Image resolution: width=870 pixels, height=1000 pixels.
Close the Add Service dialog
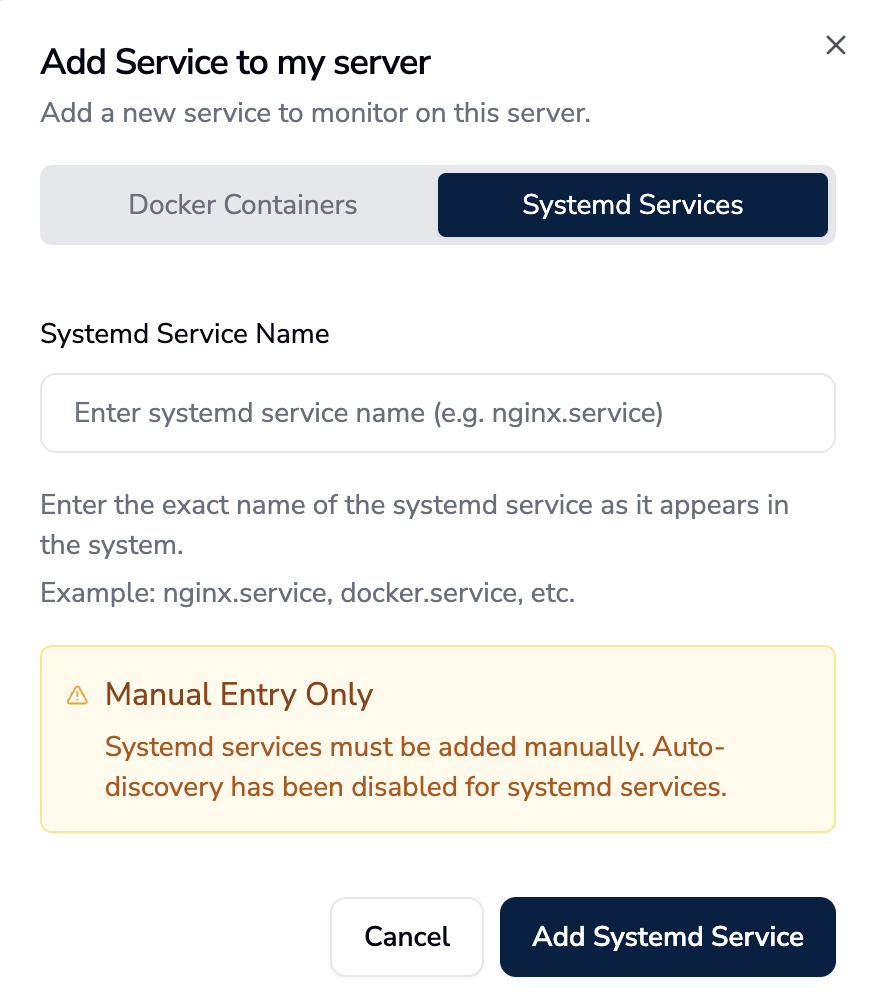click(835, 45)
